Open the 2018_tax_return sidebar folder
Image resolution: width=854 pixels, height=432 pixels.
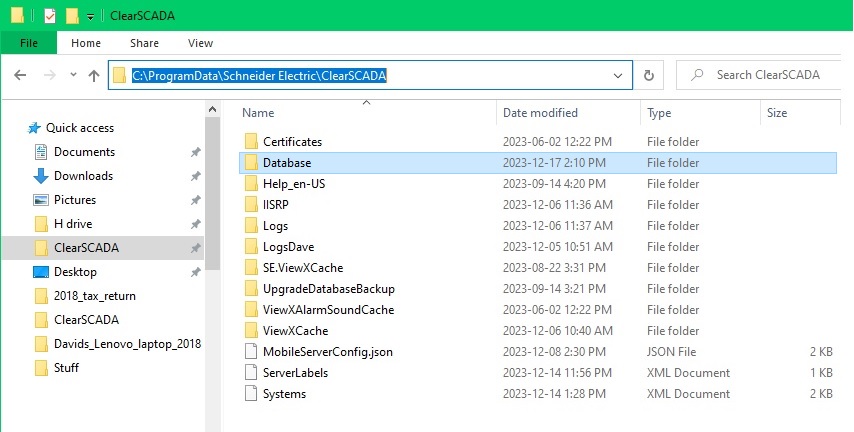click(x=95, y=296)
